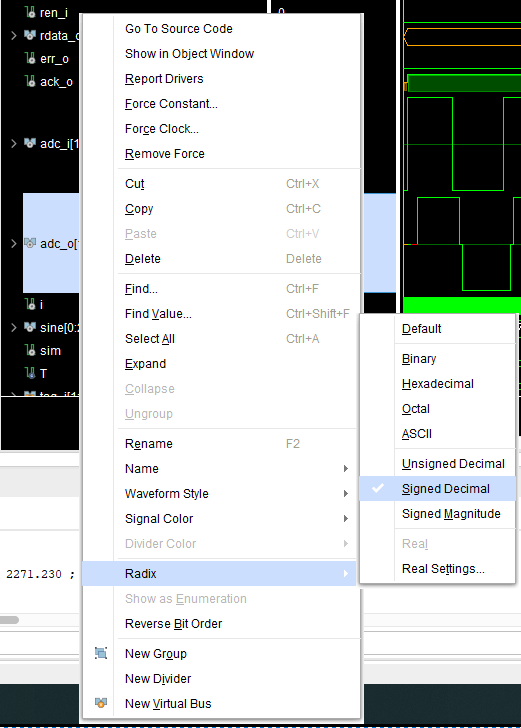Viewport: 521px width, 728px height.
Task: Click the rdata bus signal icon
Action: [x=30, y=35]
